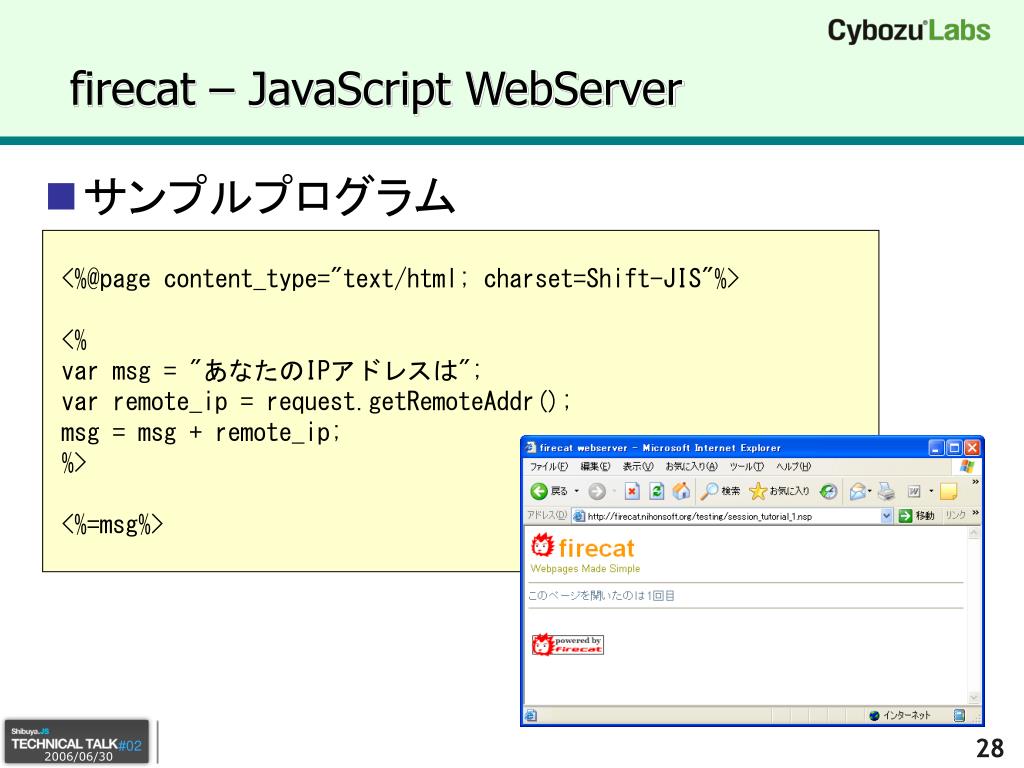The image size is (1024, 768).
Task: Expand the address bar URL dropdown
Action: tap(886, 516)
